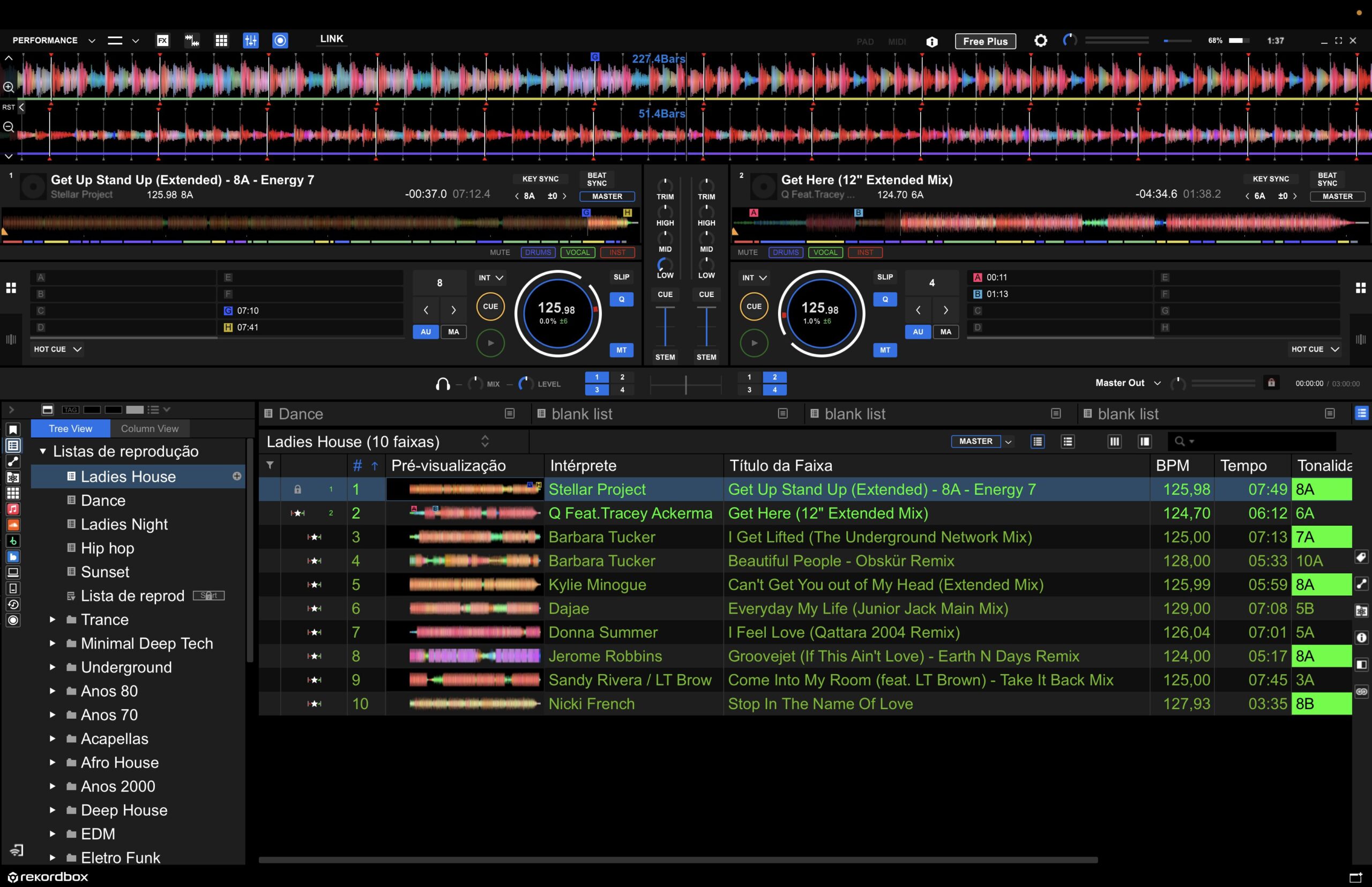
Task: Zoom in waveform with magnifier plus
Action: [x=9, y=87]
